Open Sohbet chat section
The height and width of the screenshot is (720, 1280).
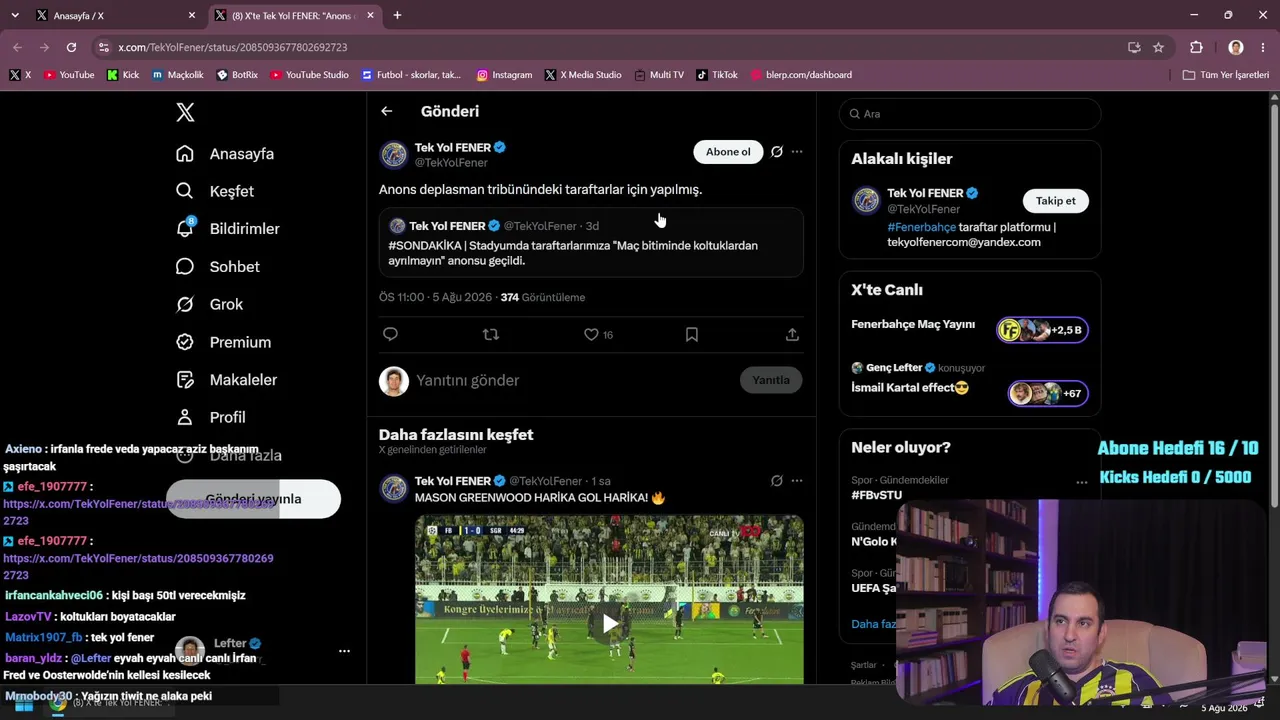tap(218, 267)
